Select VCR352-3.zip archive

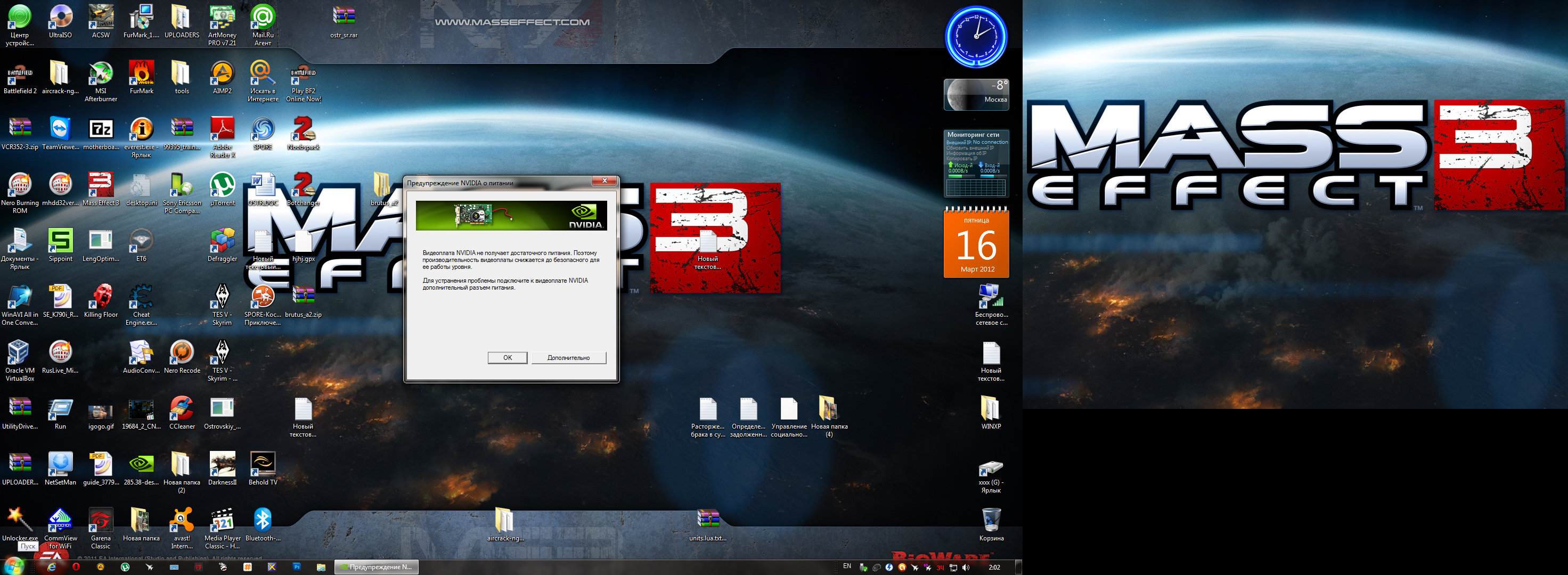pos(20,134)
